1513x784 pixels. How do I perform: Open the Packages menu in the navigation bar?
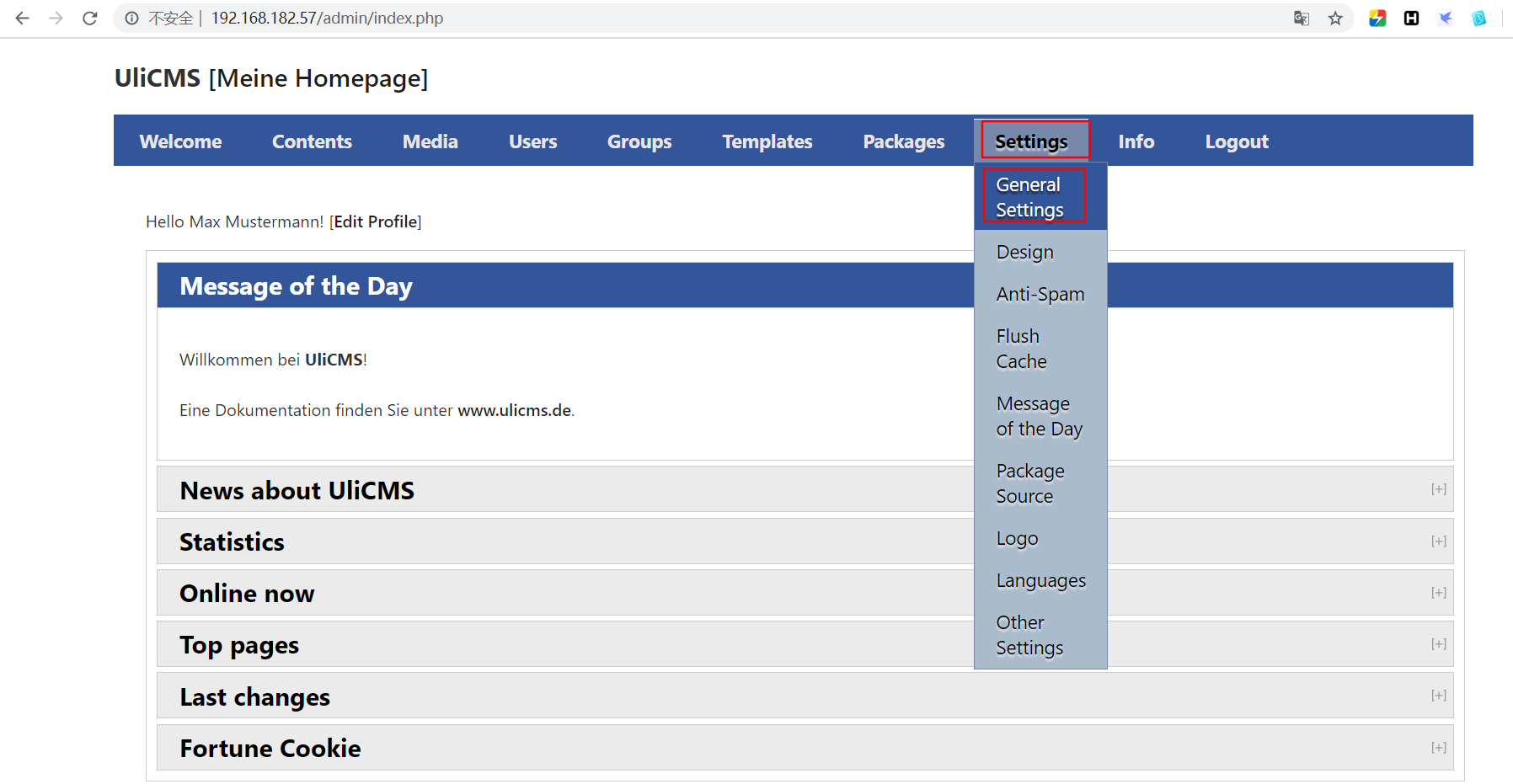pos(903,141)
